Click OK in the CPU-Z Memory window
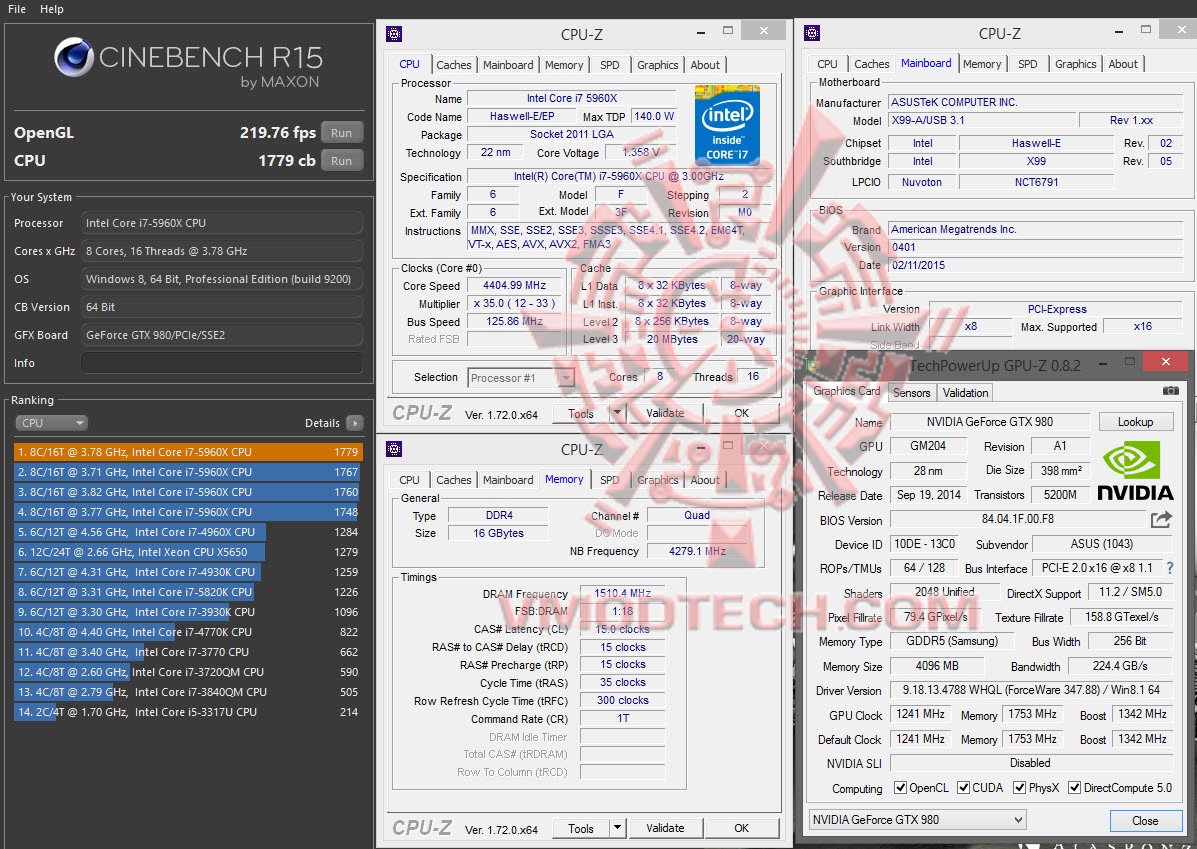Image resolution: width=1197 pixels, height=849 pixels. [741, 828]
